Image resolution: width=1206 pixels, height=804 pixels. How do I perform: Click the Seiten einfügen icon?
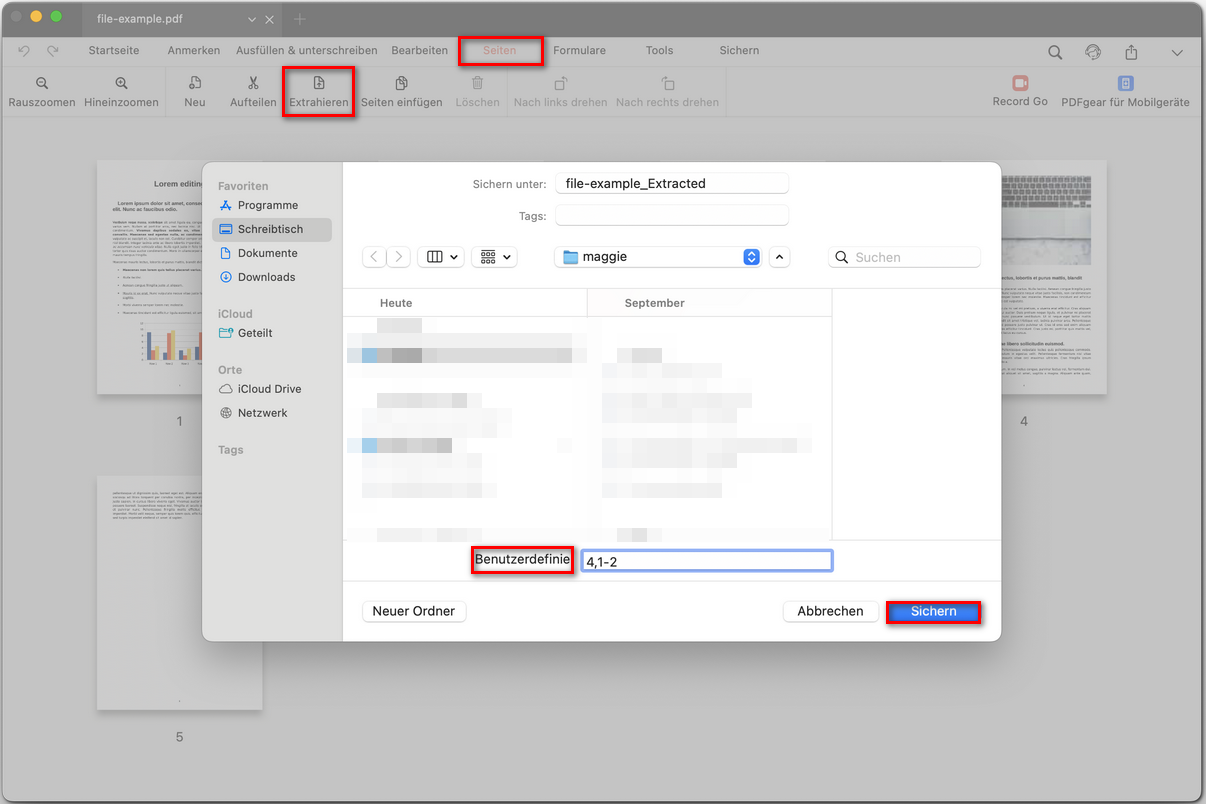pyautogui.click(x=401, y=84)
